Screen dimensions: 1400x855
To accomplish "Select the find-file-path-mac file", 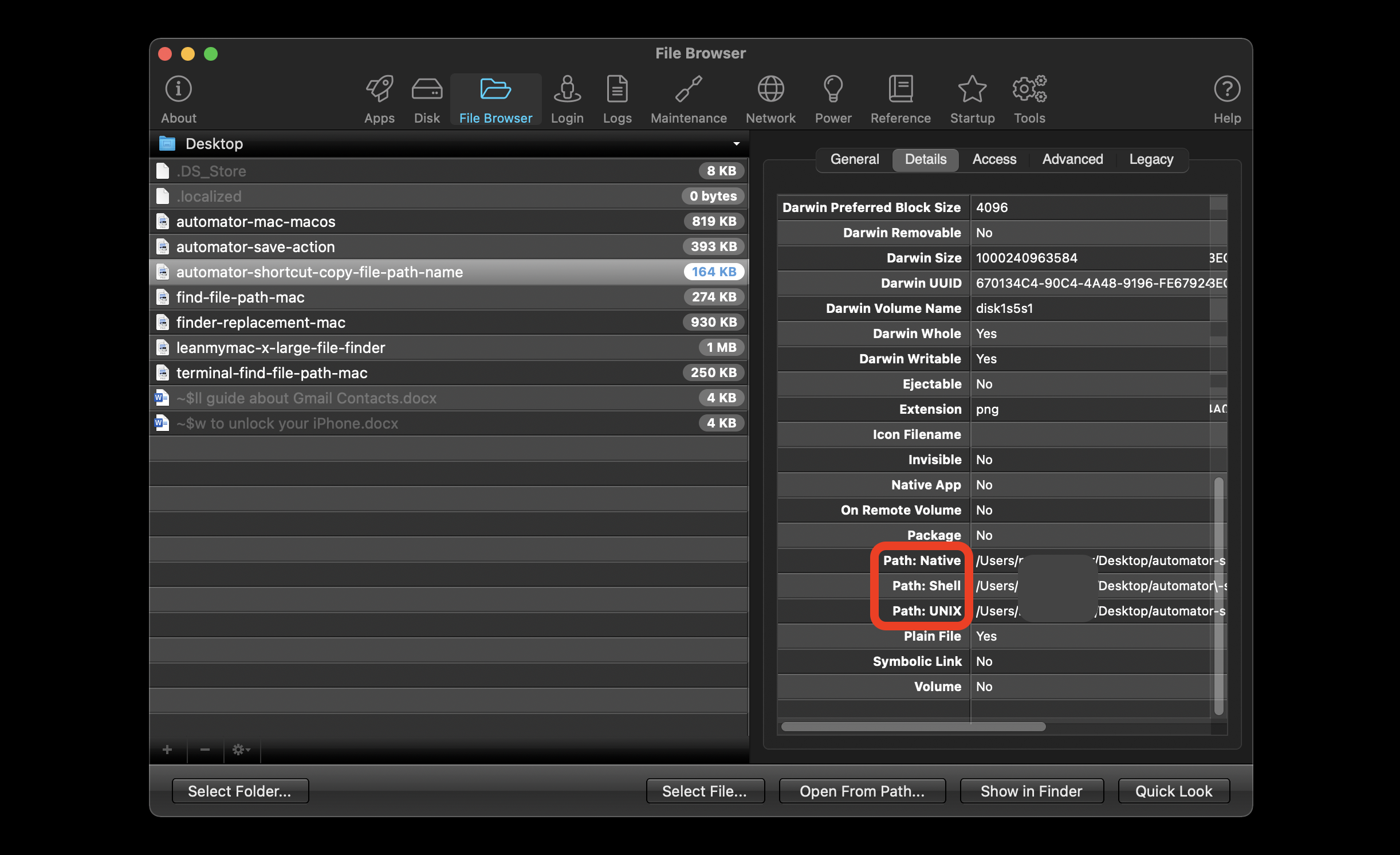I will coord(240,297).
